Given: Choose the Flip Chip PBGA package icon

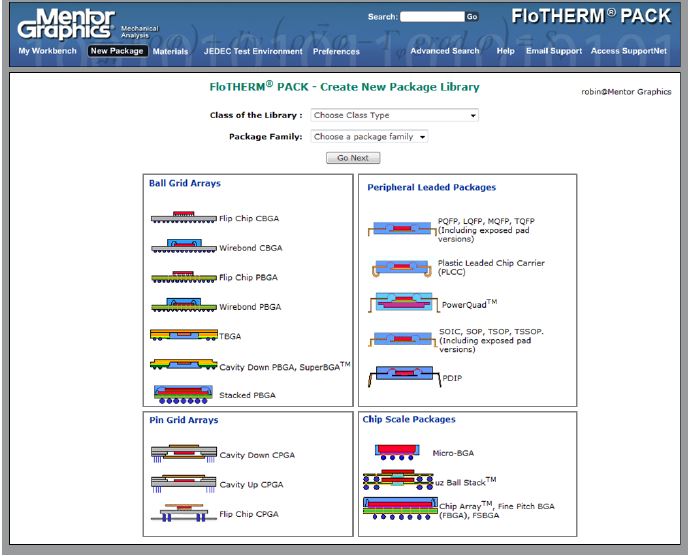Looking at the screenshot, I should pyautogui.click(x=184, y=277).
